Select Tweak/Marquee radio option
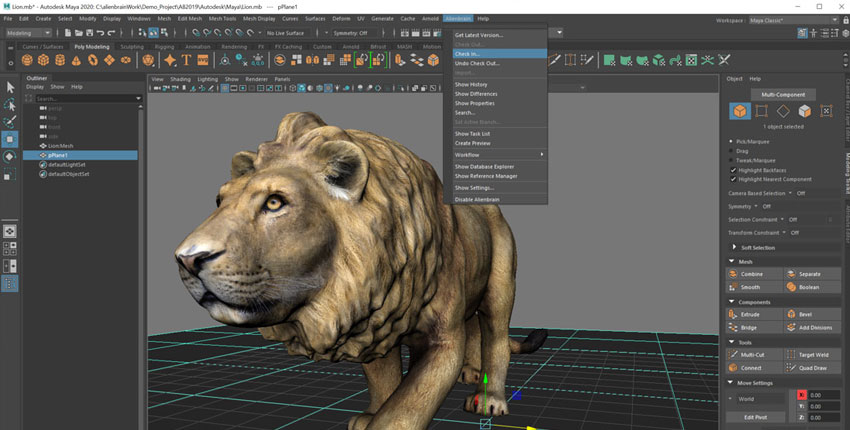The image size is (850, 430). pos(731,161)
